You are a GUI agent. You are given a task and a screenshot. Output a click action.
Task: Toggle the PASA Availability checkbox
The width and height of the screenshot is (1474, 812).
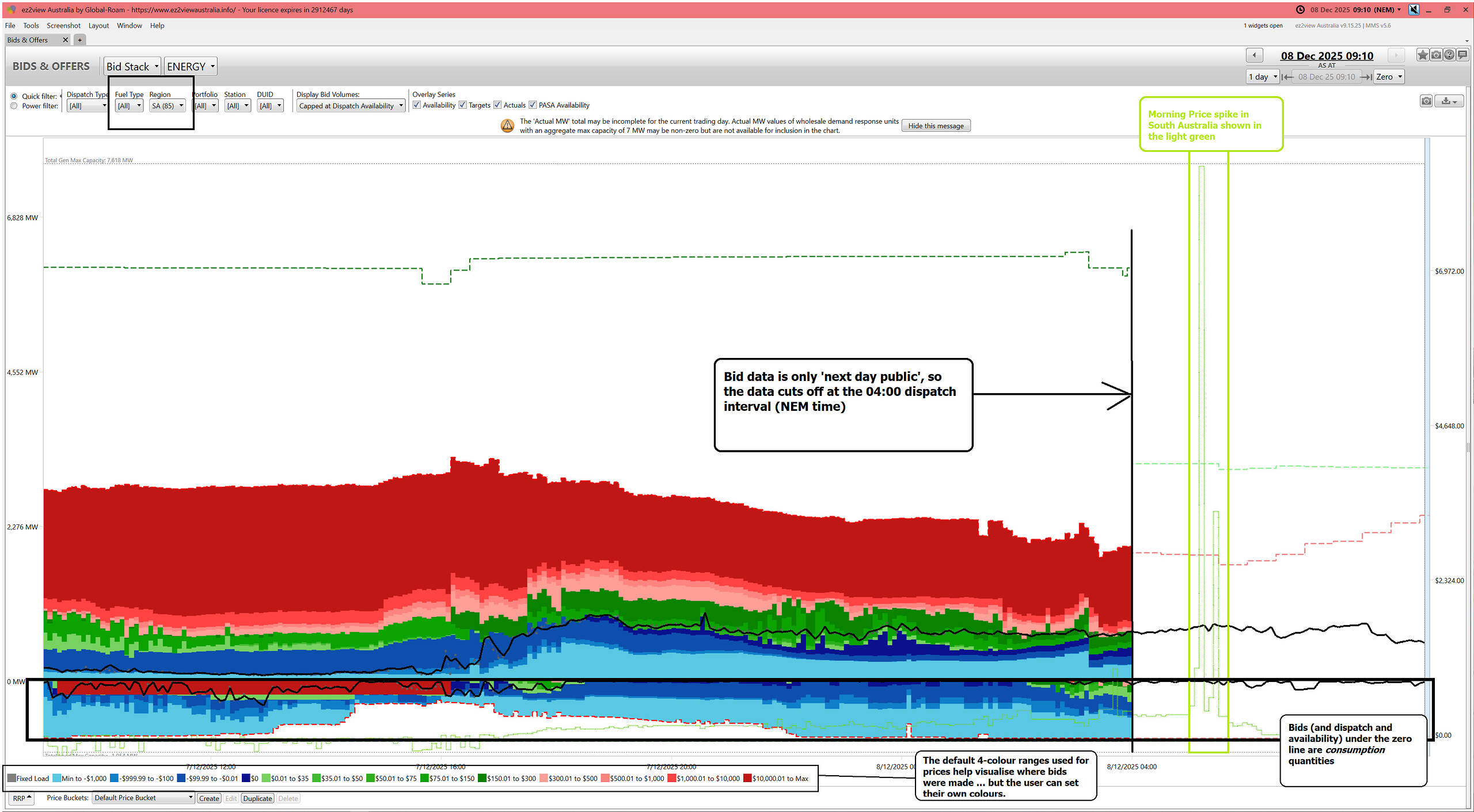(x=533, y=105)
